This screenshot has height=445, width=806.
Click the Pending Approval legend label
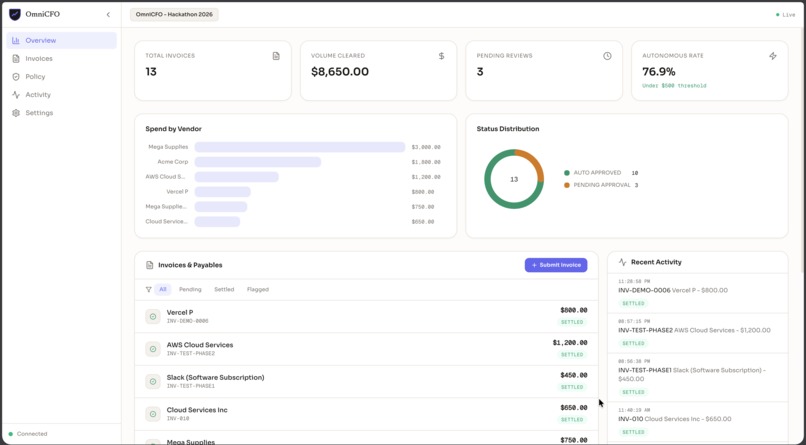[x=602, y=185]
